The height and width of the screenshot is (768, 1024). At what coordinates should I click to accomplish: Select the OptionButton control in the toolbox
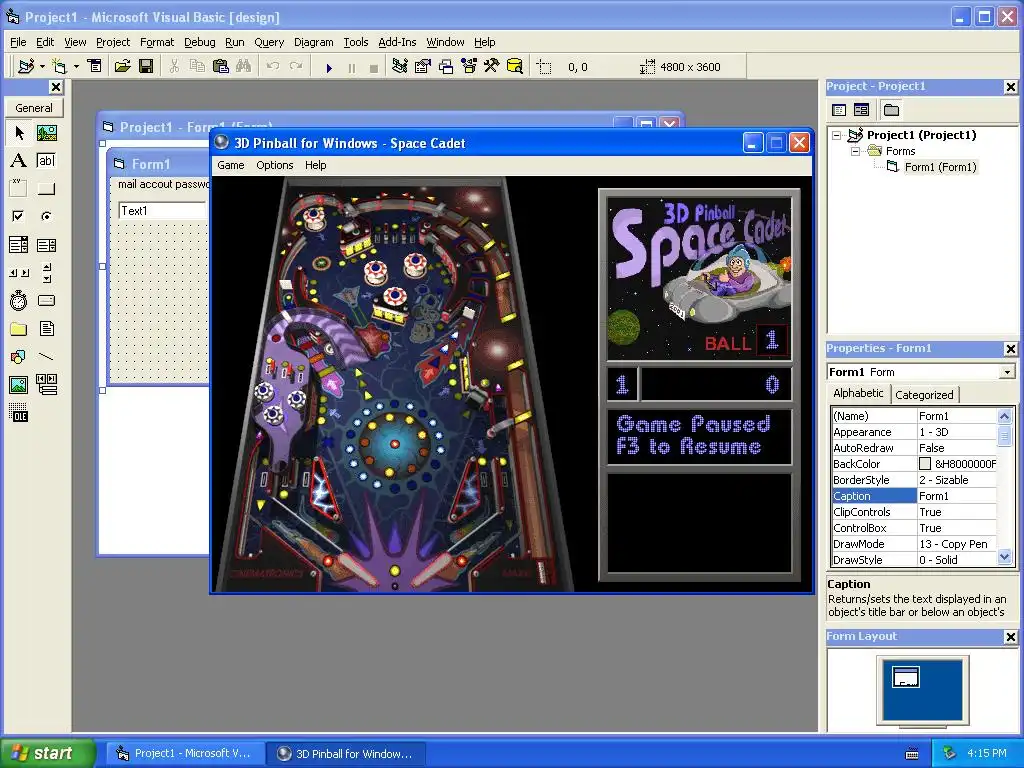coord(46,216)
